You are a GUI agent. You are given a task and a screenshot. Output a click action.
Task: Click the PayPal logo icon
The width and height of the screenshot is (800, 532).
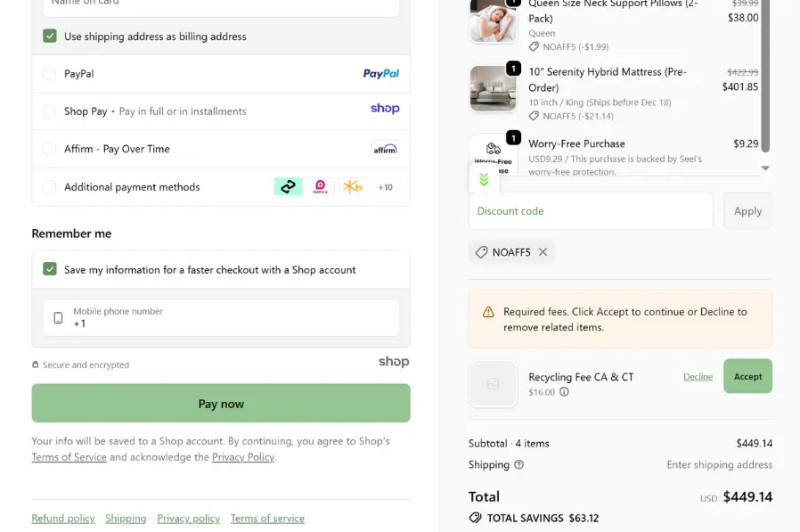pos(381,73)
